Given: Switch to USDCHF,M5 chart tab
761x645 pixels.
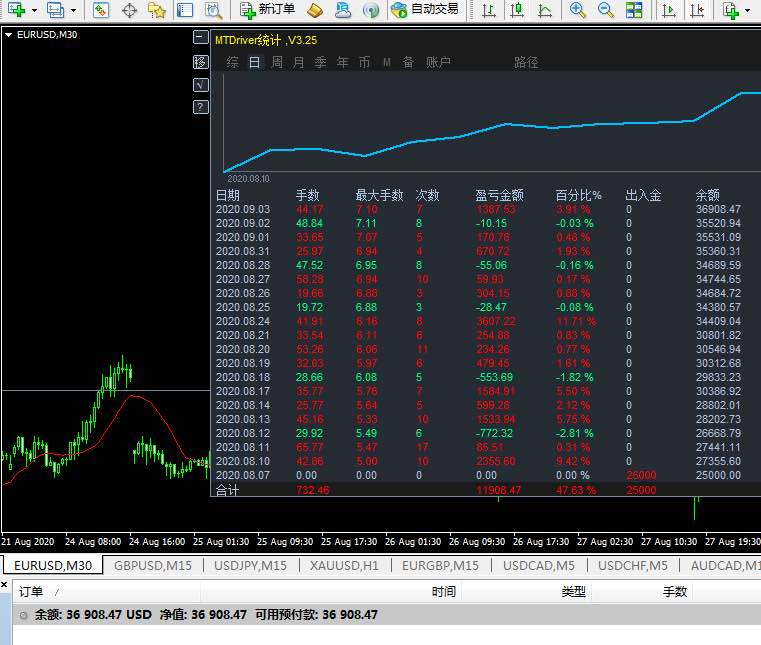Looking at the screenshot, I should pyautogui.click(x=633, y=565).
